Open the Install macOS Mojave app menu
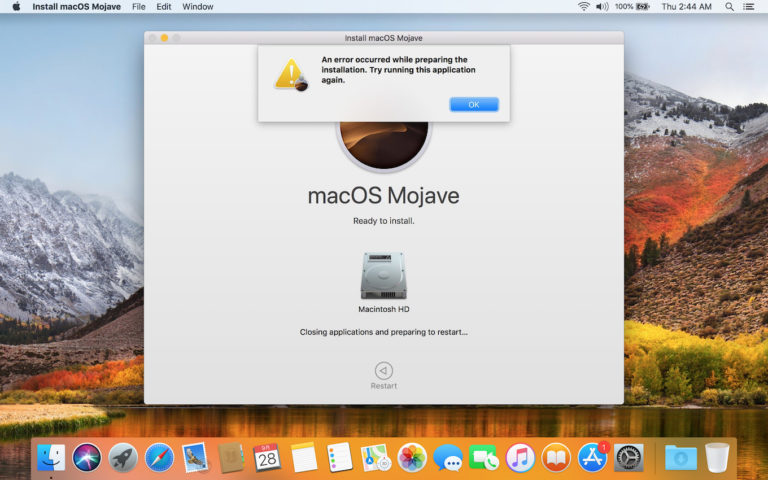This screenshot has height=480, width=768. click(77, 7)
